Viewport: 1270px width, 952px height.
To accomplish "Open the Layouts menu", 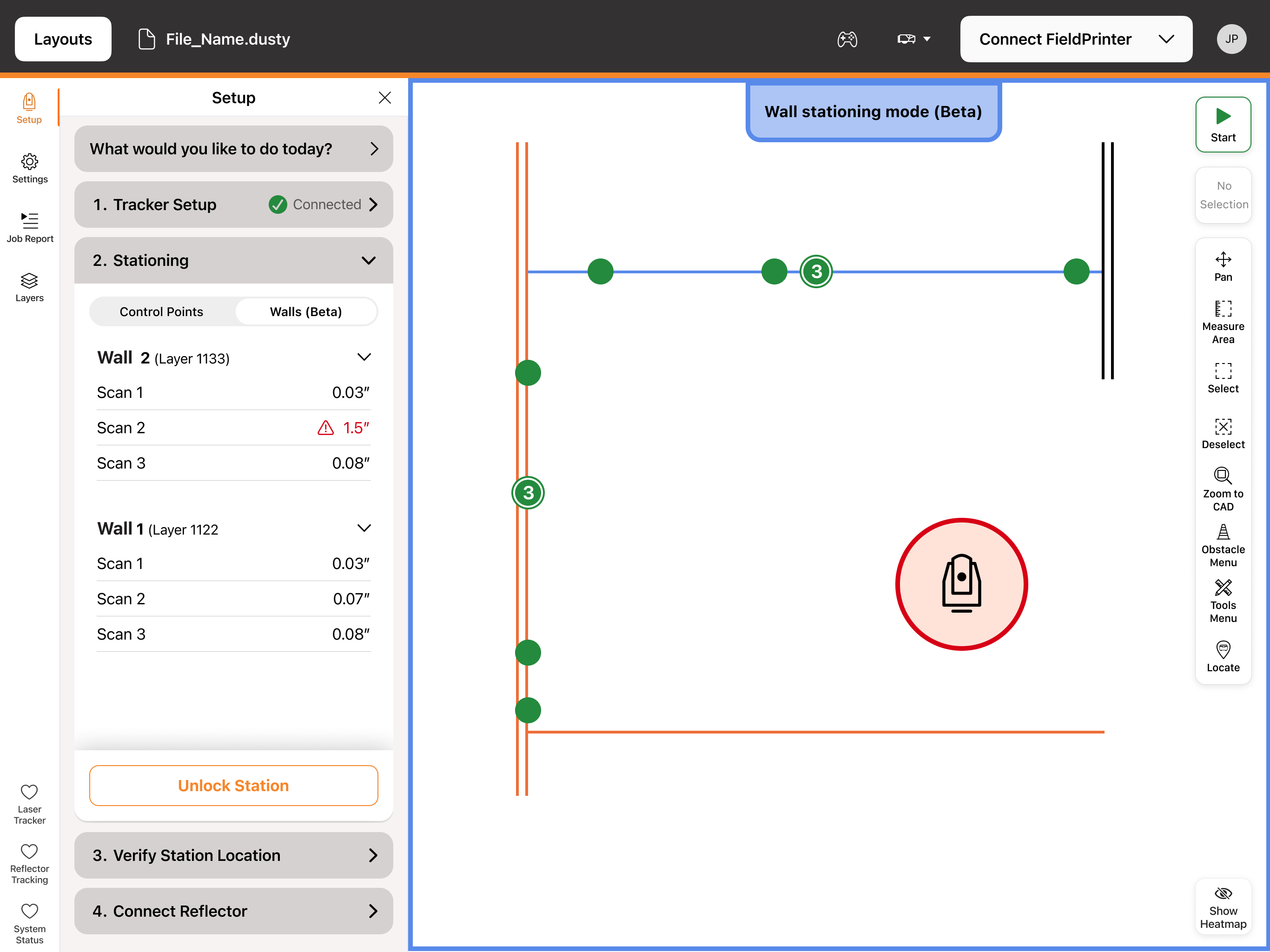I will (x=63, y=39).
